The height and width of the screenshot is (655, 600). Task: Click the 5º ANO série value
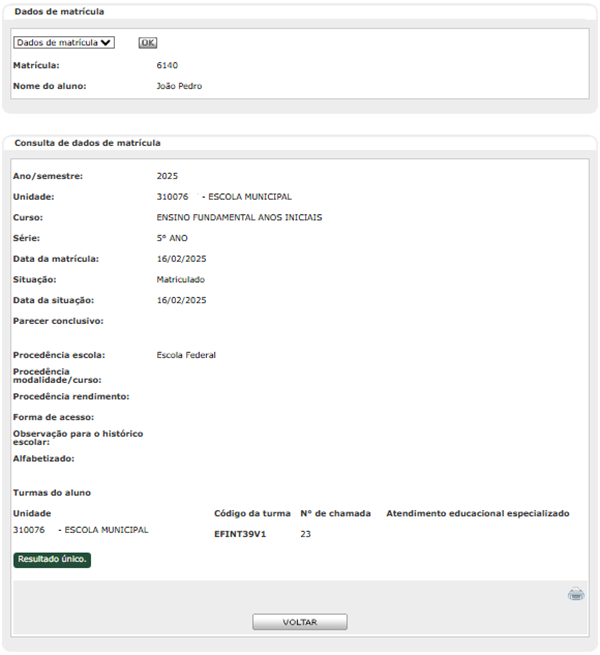pyautogui.click(x=172, y=238)
